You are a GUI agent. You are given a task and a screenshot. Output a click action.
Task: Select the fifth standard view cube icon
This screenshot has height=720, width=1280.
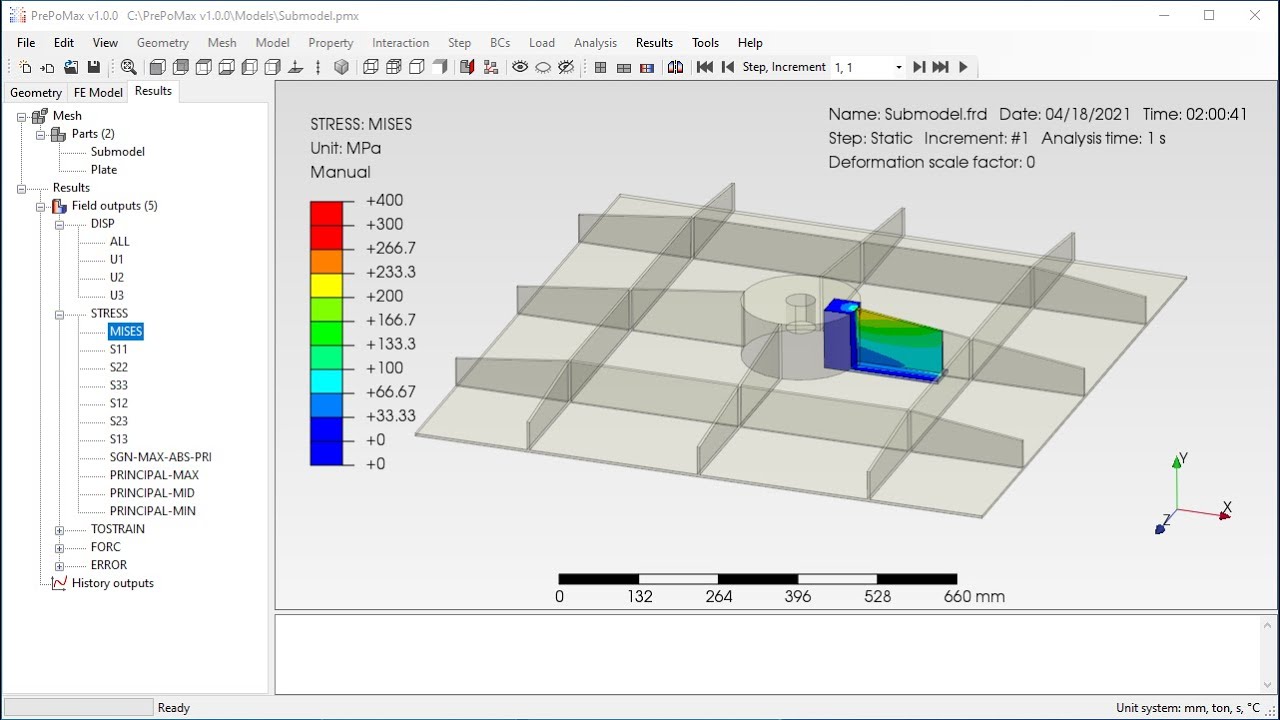(249, 67)
